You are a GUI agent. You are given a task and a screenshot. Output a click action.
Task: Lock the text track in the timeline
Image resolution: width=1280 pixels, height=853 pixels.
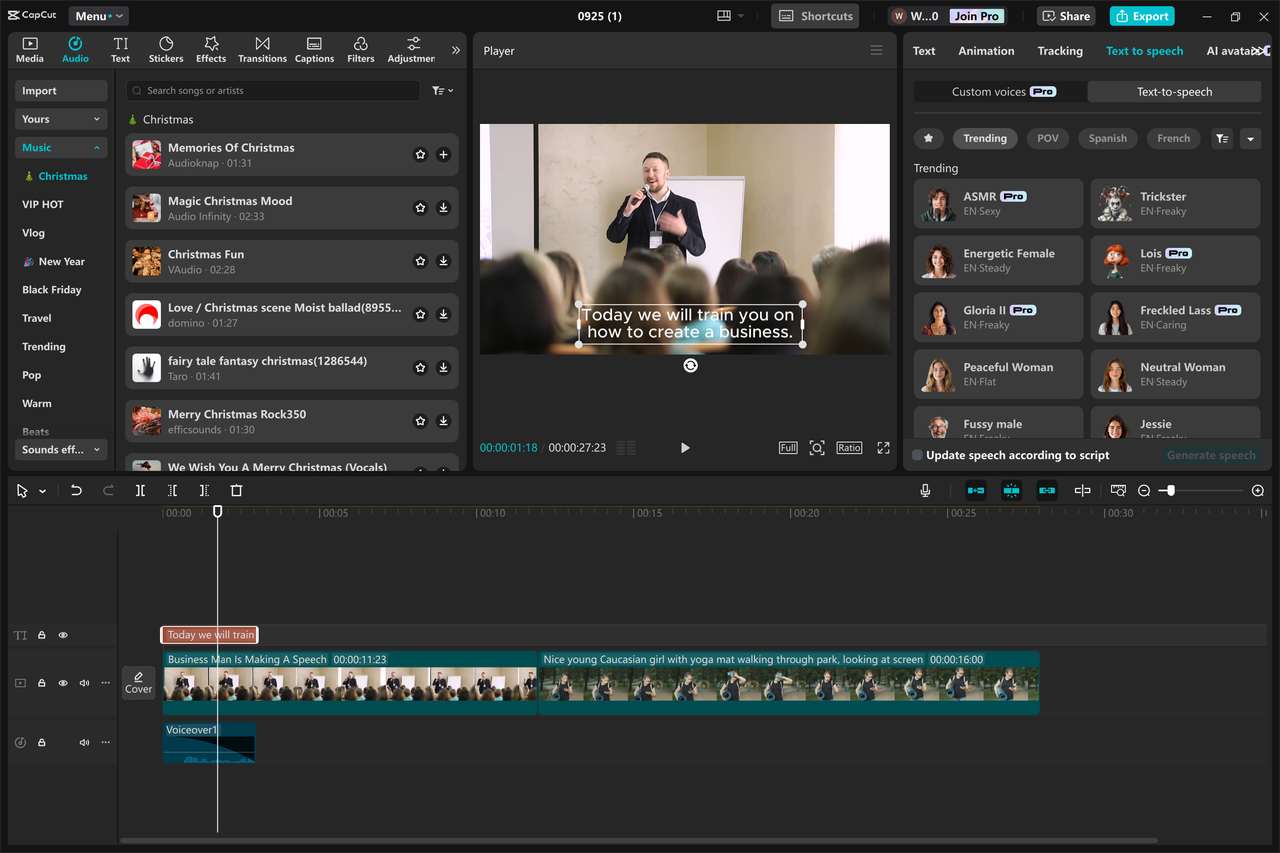[41, 634]
